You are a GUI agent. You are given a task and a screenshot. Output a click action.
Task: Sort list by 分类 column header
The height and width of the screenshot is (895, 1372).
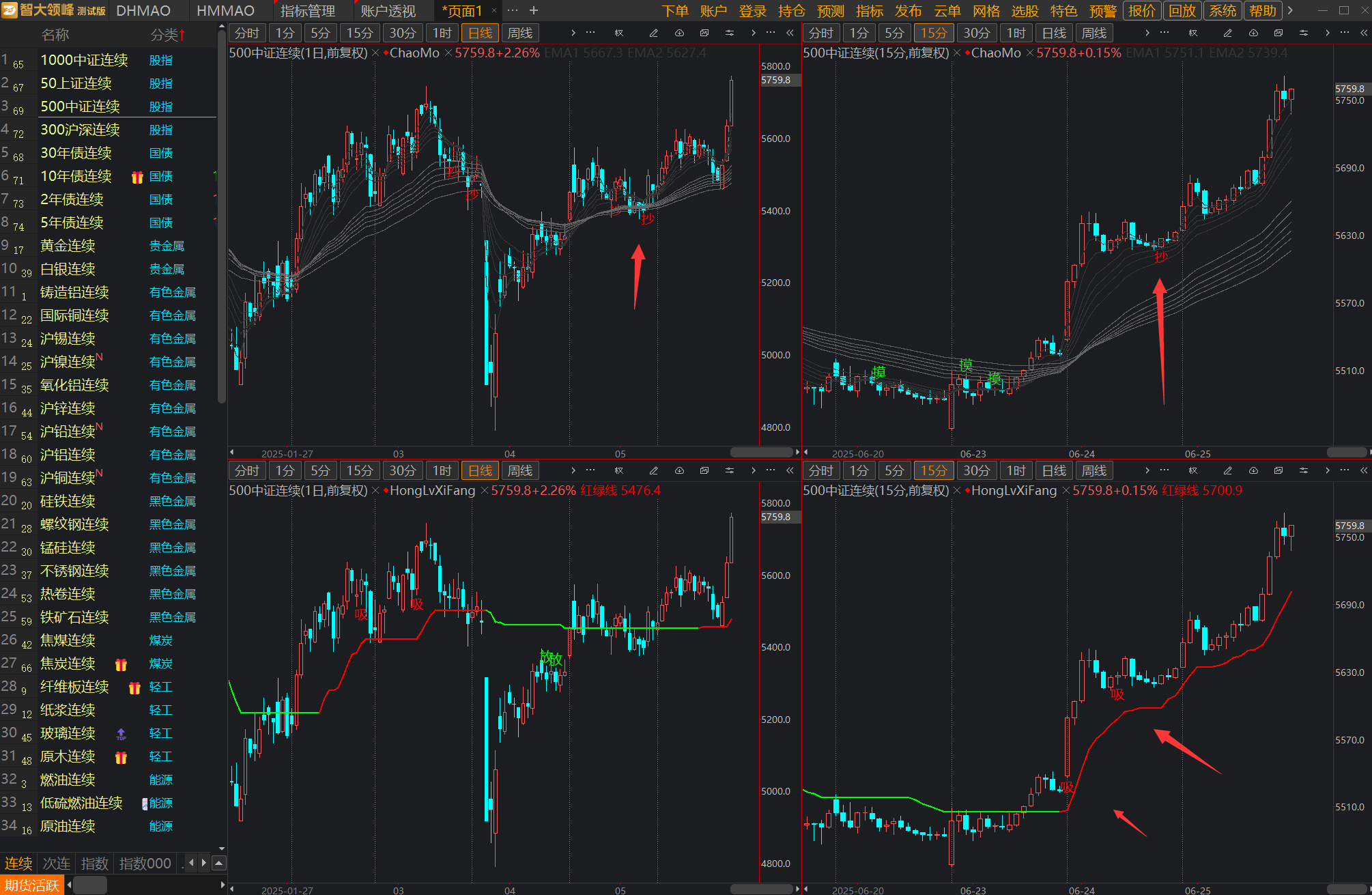pos(168,35)
